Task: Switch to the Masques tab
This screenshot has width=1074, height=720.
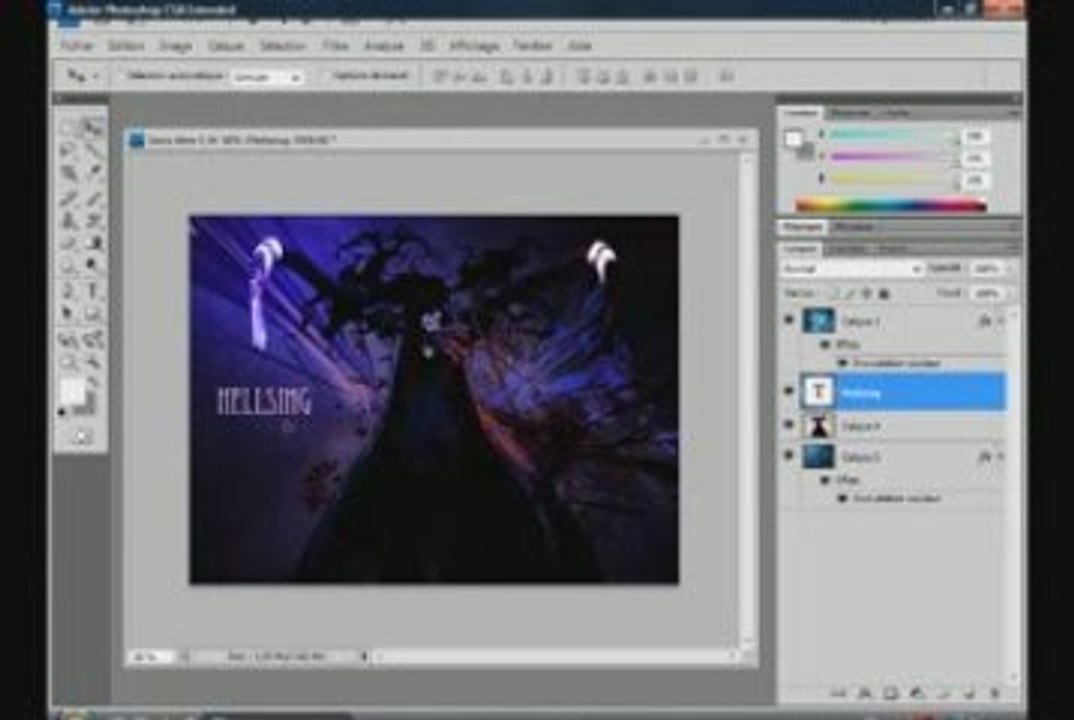Action: (854, 226)
